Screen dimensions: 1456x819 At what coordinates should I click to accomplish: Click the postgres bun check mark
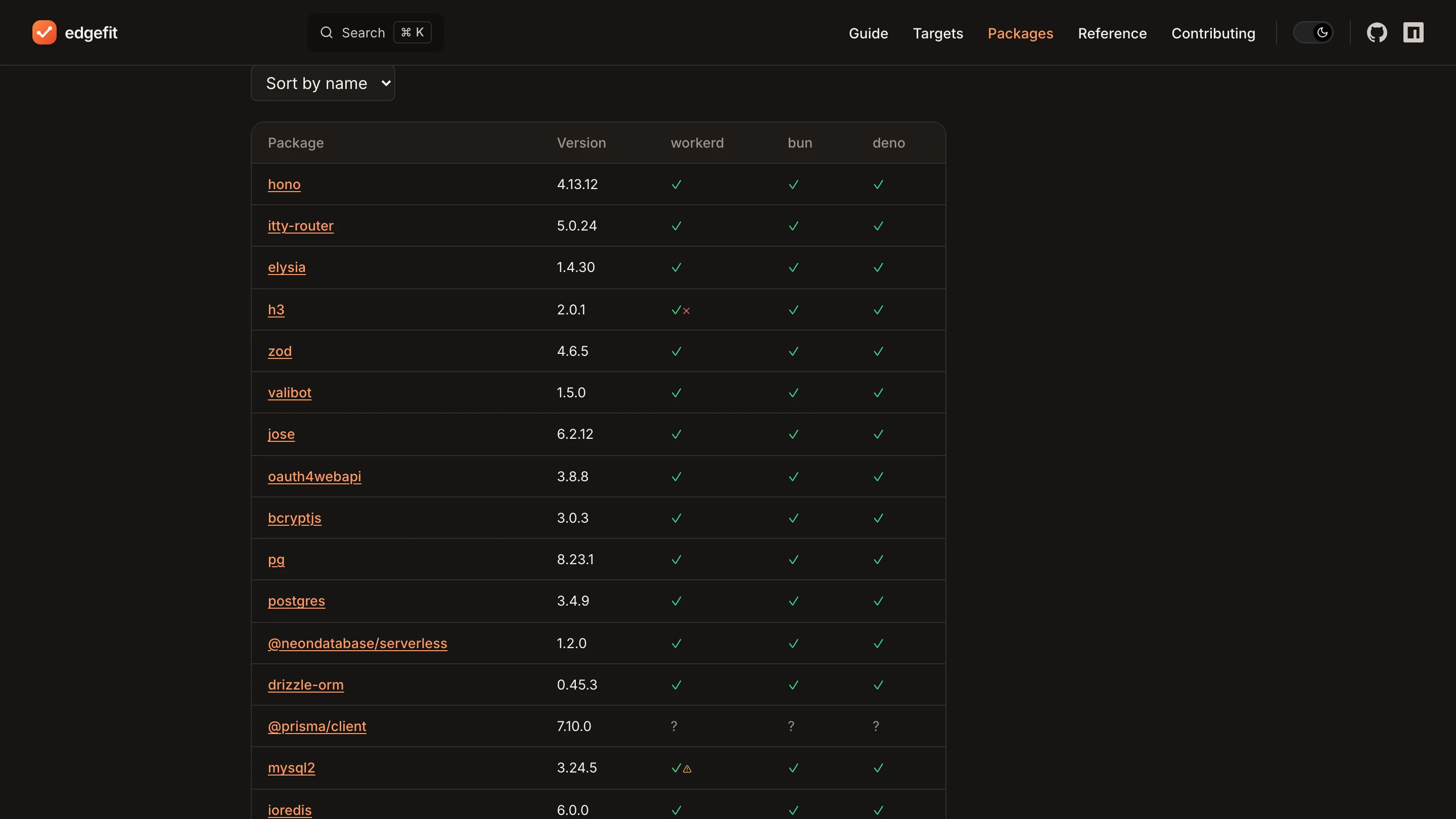click(794, 601)
